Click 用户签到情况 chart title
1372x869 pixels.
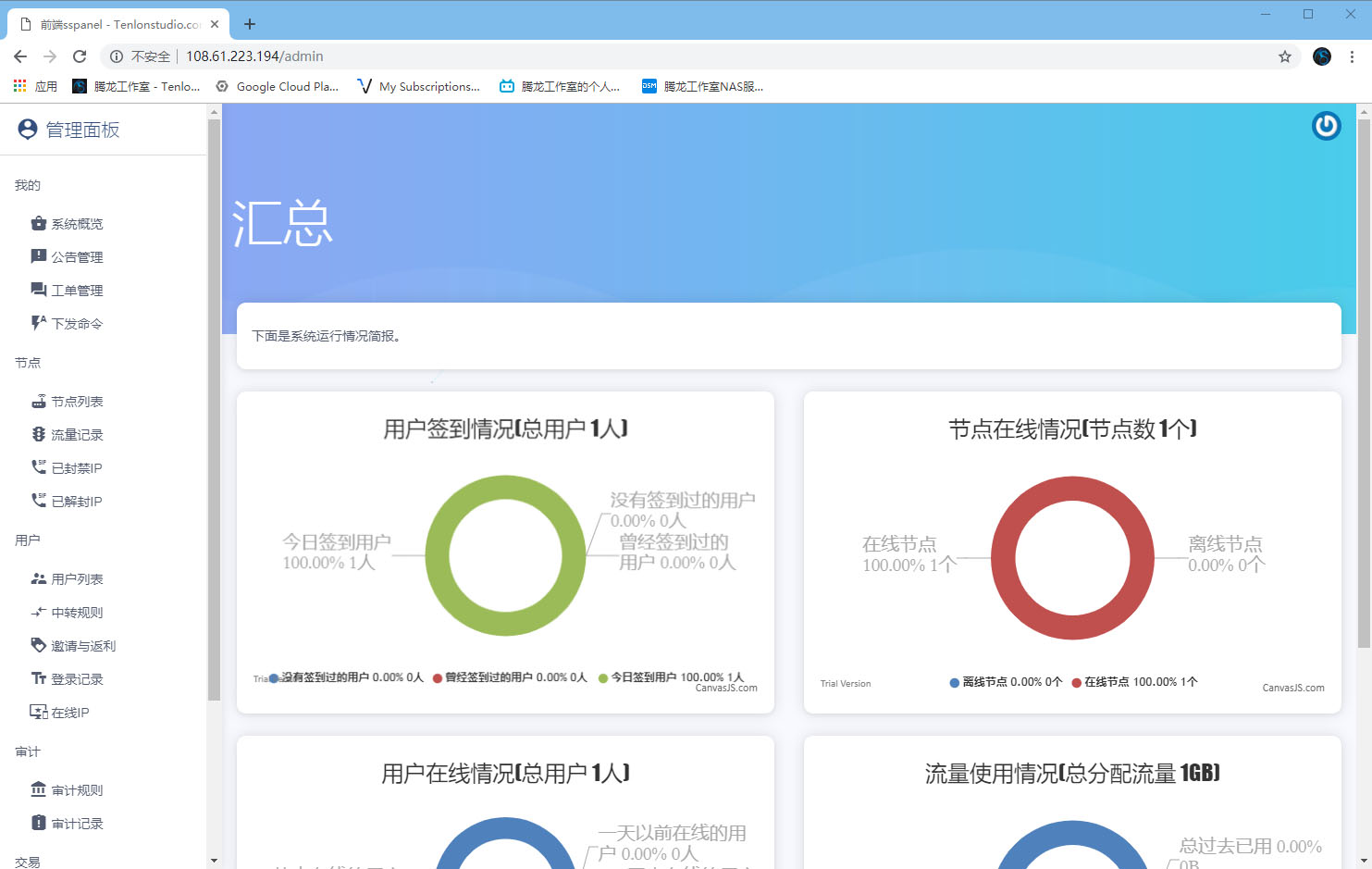tap(506, 428)
